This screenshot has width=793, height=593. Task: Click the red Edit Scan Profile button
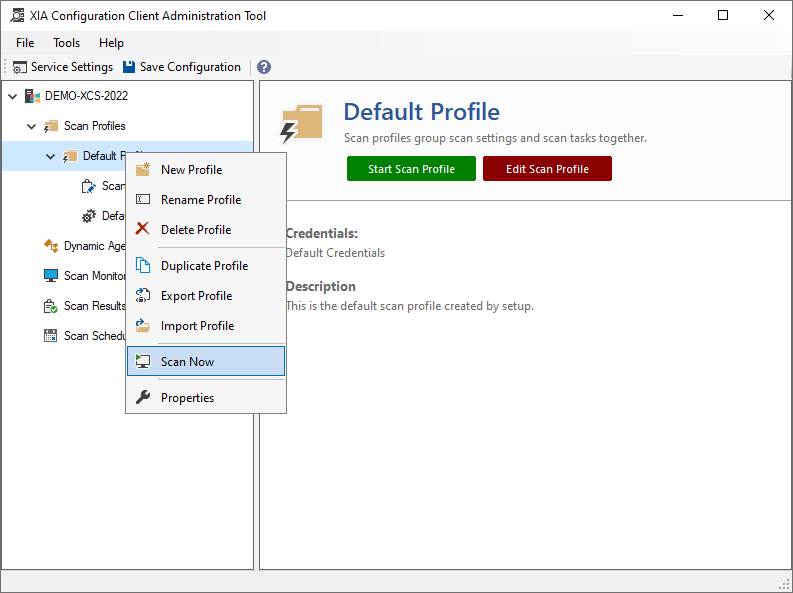point(547,168)
